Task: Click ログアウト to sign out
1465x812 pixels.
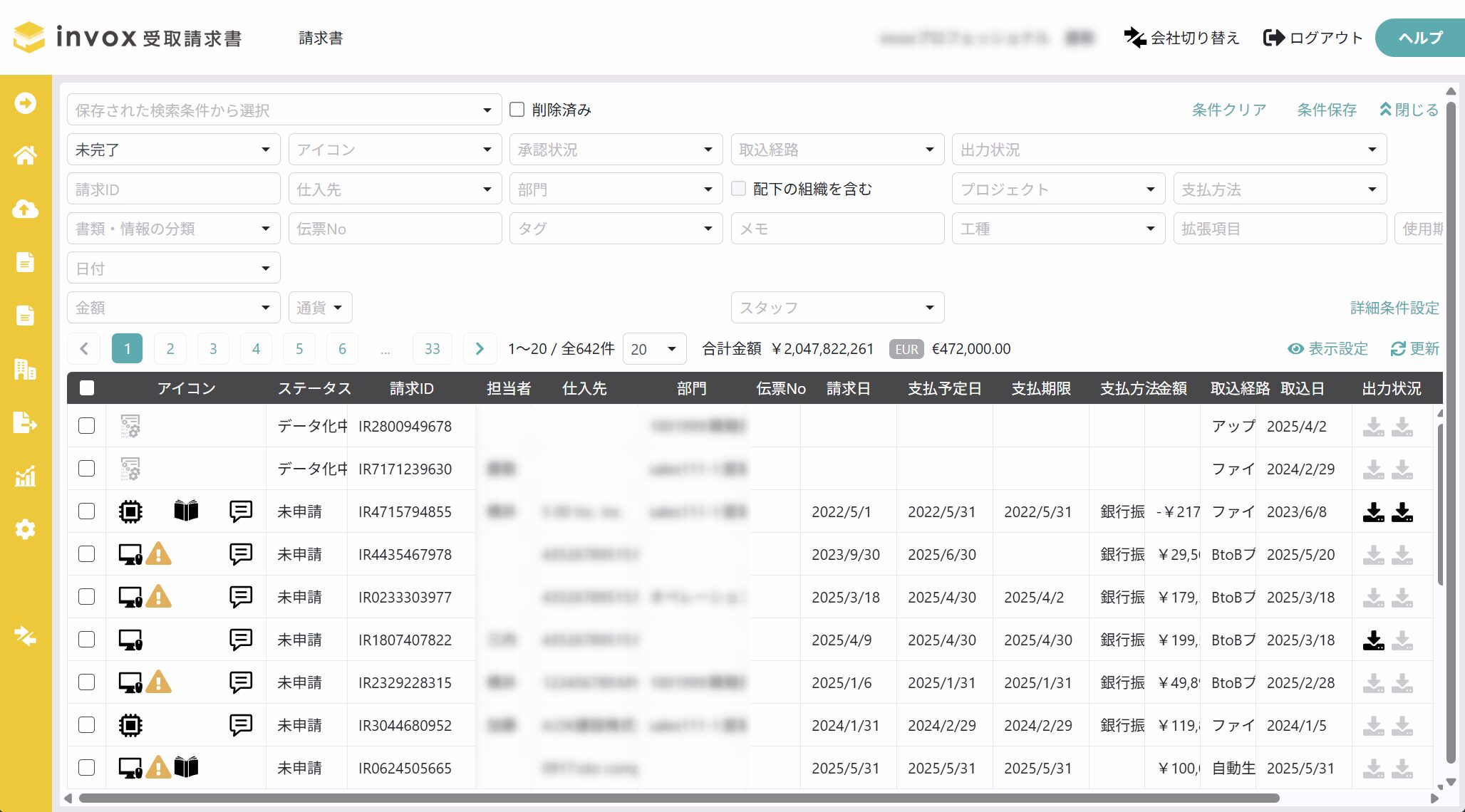Action: (x=1313, y=38)
